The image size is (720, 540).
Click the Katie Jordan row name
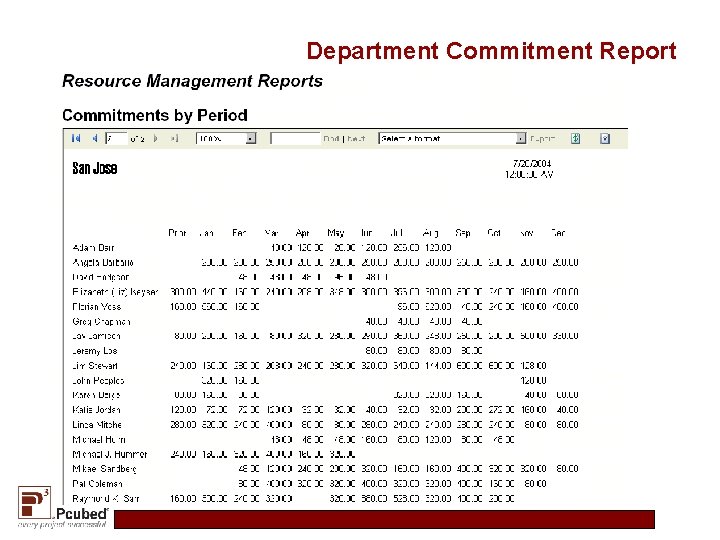[96, 410]
